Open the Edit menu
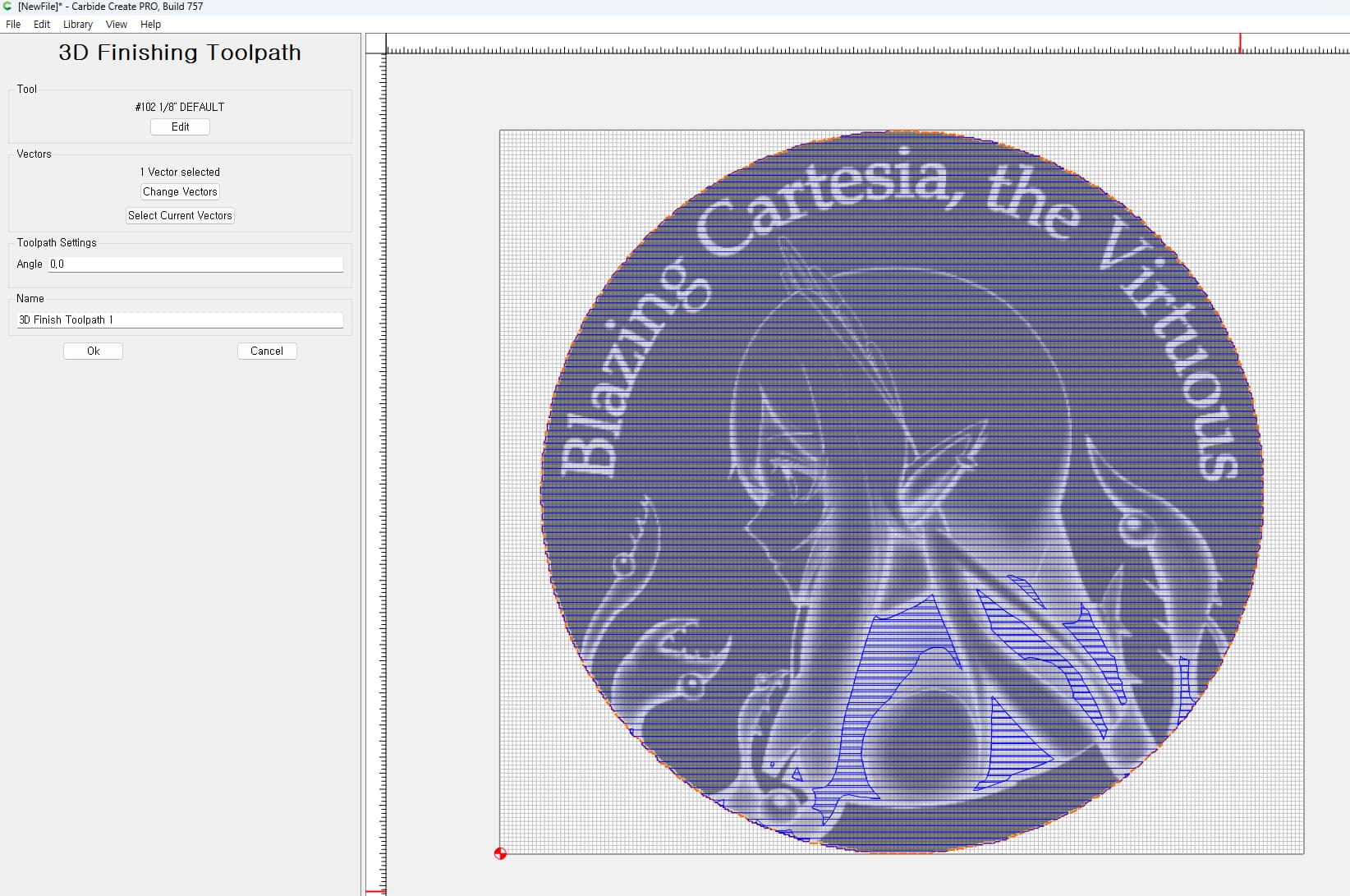Image resolution: width=1350 pixels, height=896 pixels. 41,25
